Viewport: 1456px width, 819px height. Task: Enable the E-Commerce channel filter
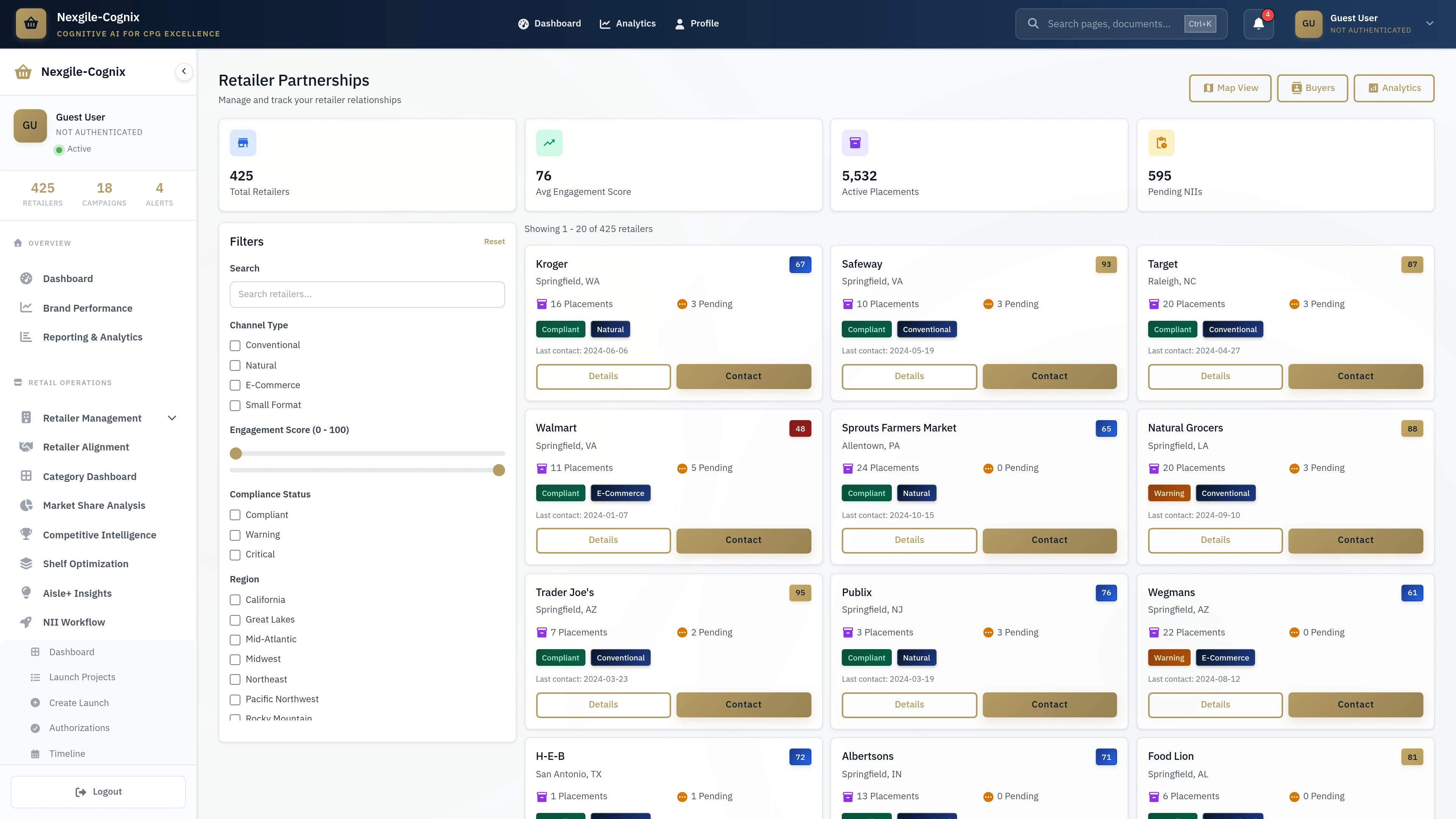(235, 386)
